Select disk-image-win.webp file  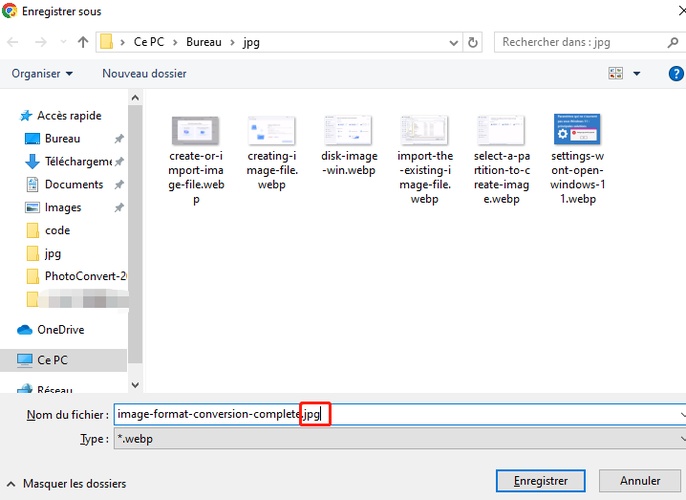[349, 146]
